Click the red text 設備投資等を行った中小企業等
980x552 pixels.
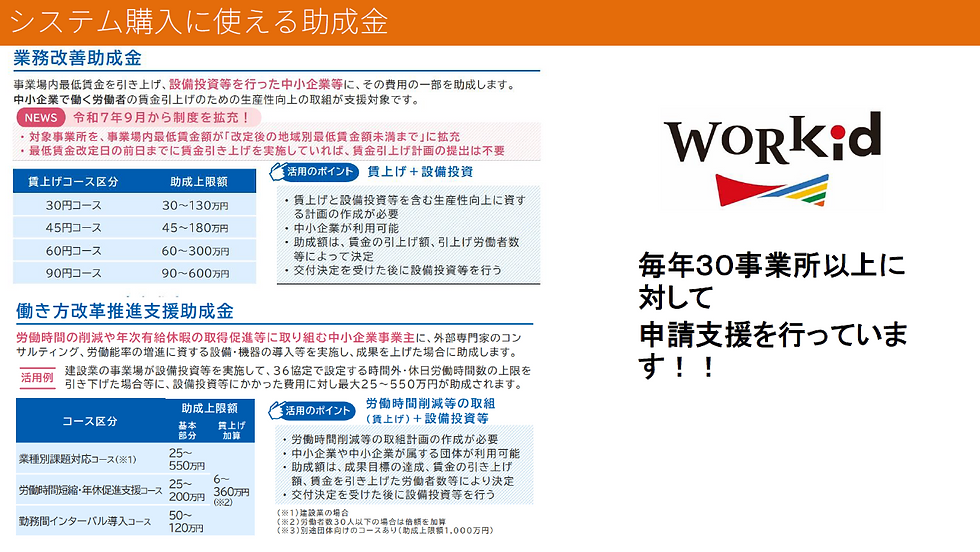(x=256, y=84)
